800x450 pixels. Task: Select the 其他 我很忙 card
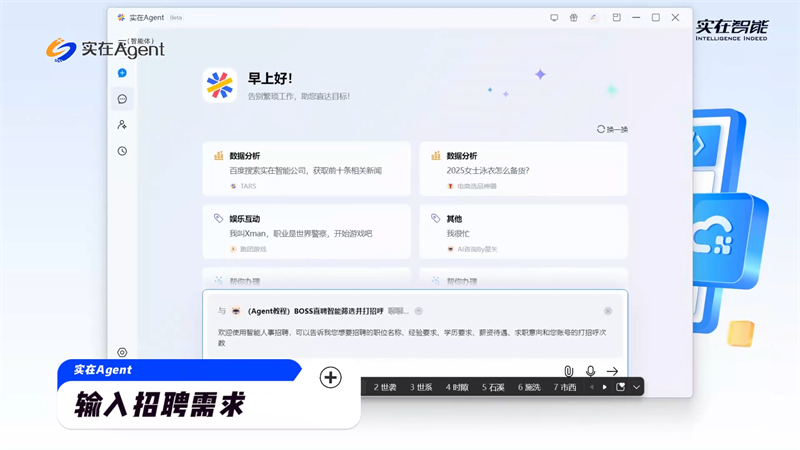tap(523, 231)
